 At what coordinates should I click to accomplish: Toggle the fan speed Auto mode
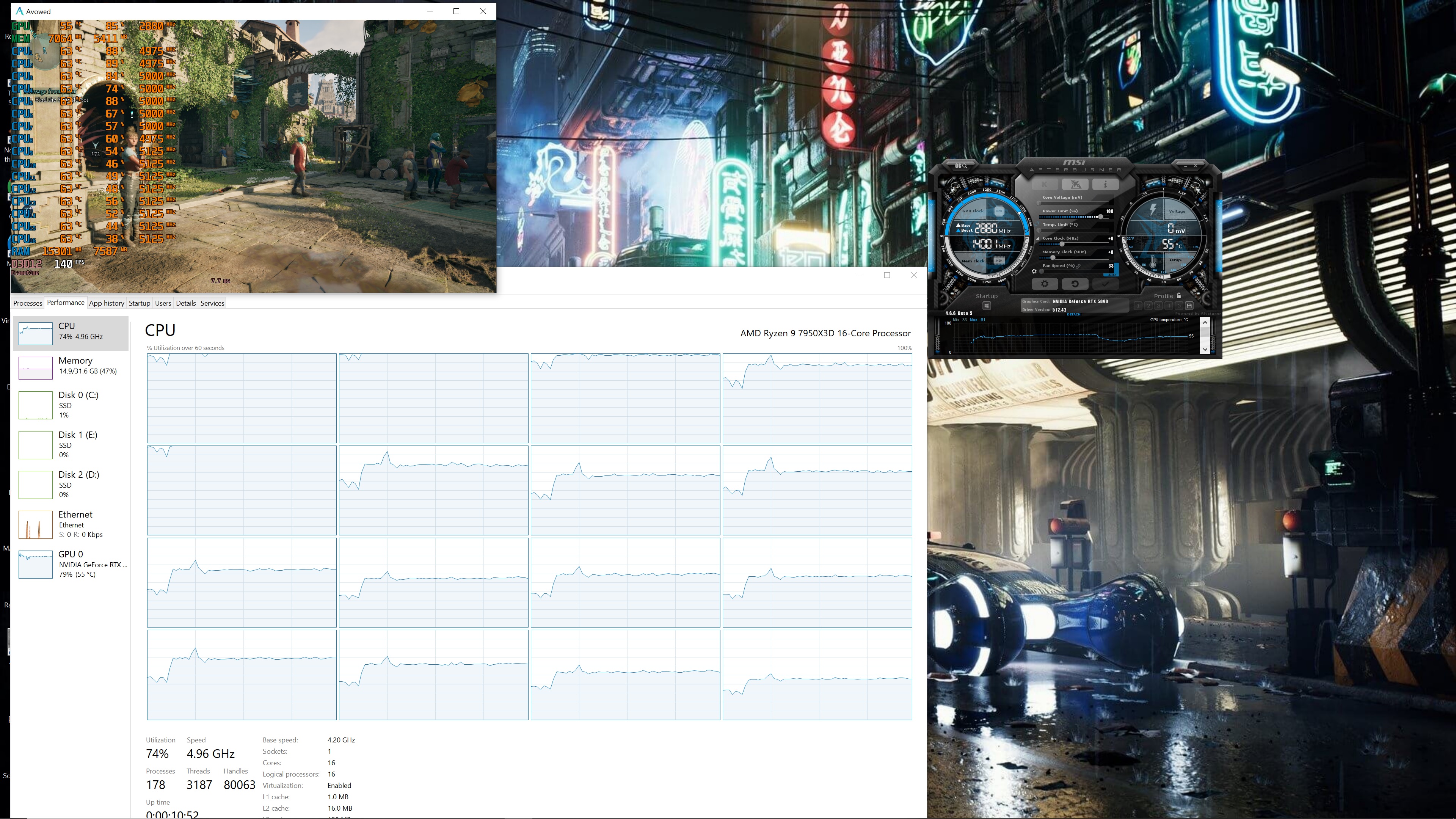(x=1112, y=275)
